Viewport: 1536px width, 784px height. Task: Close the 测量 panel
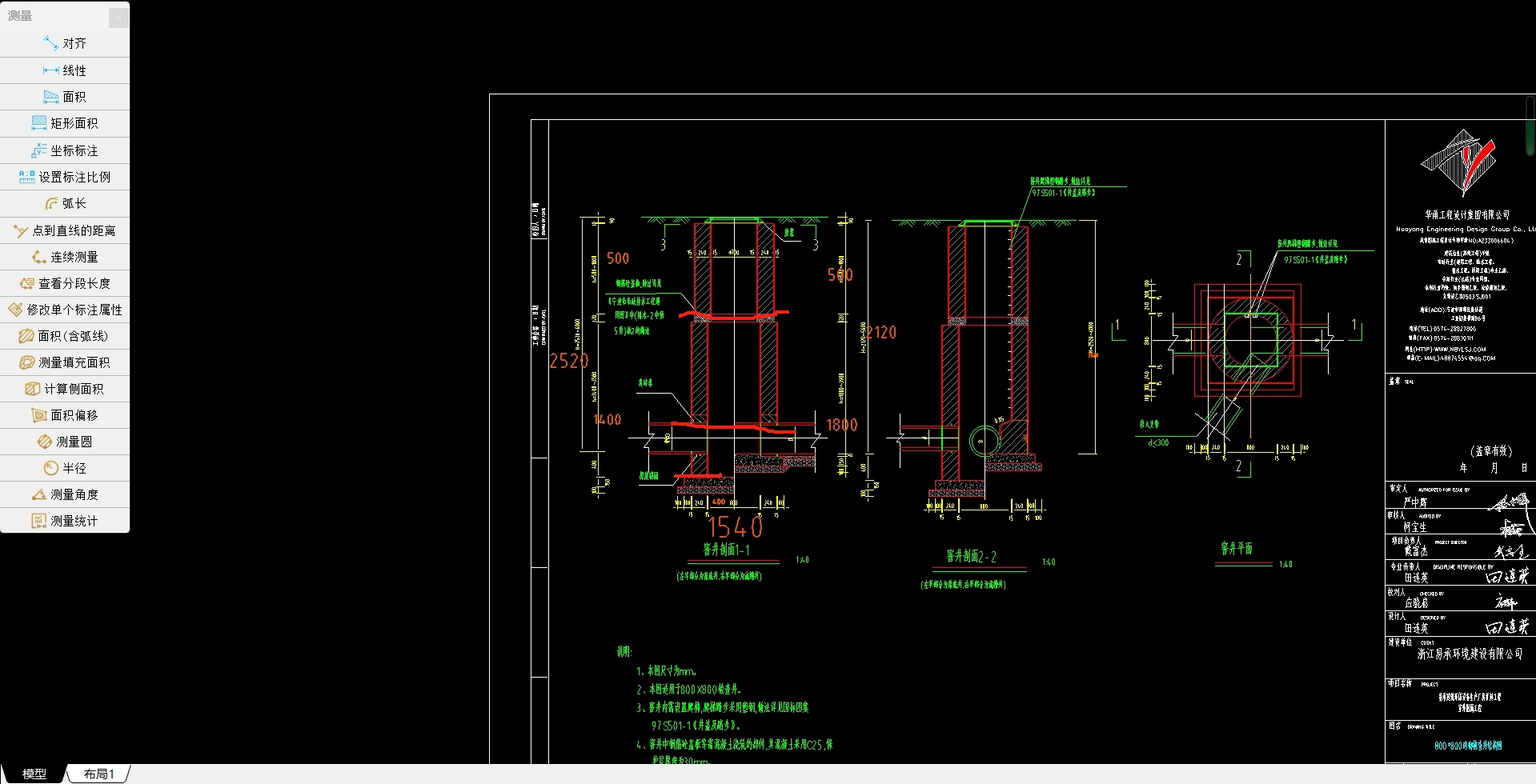pyautogui.click(x=118, y=16)
